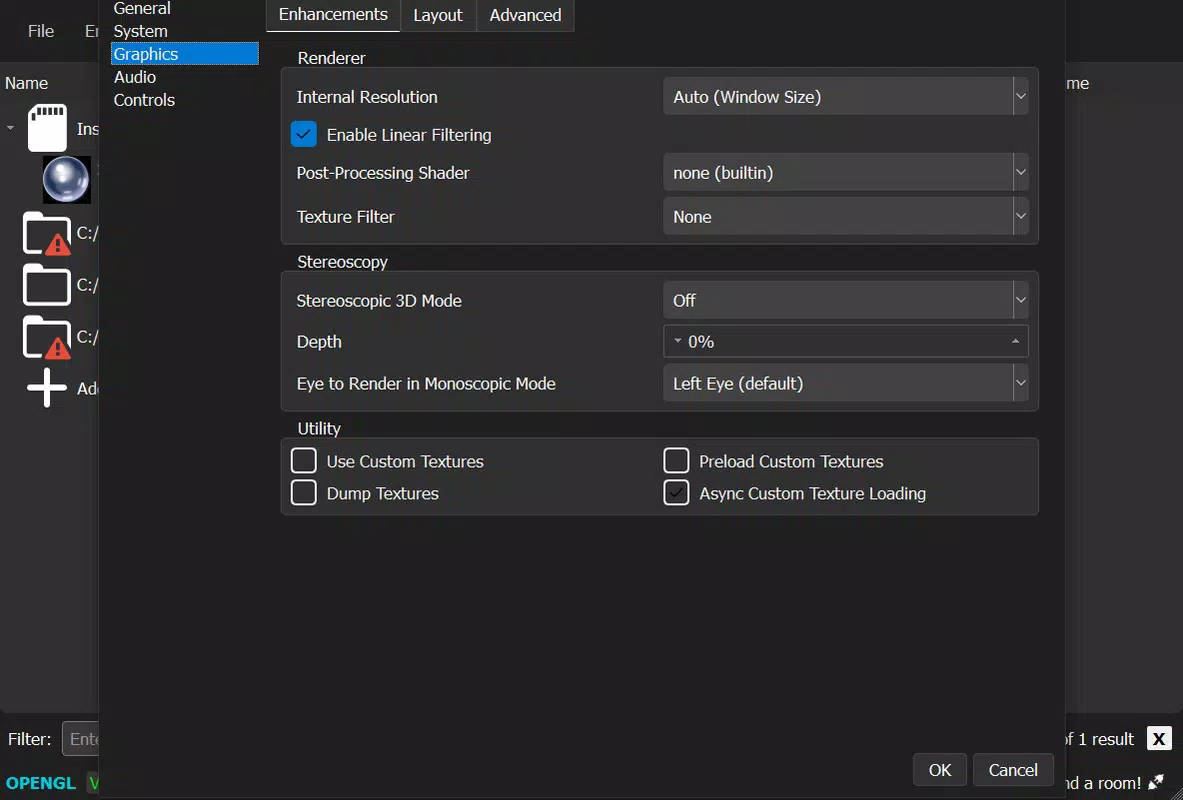Expand the Texture Filter dropdown

click(846, 216)
